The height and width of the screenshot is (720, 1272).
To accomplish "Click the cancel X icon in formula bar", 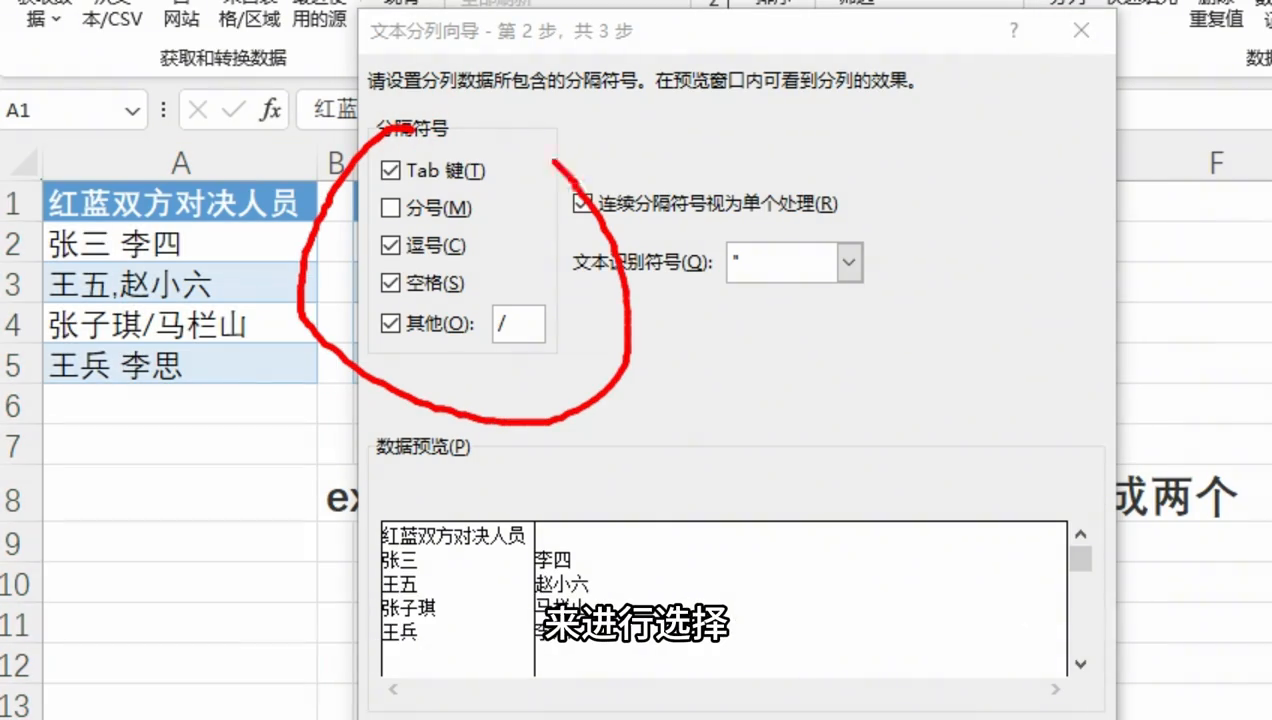I will tap(198, 110).
